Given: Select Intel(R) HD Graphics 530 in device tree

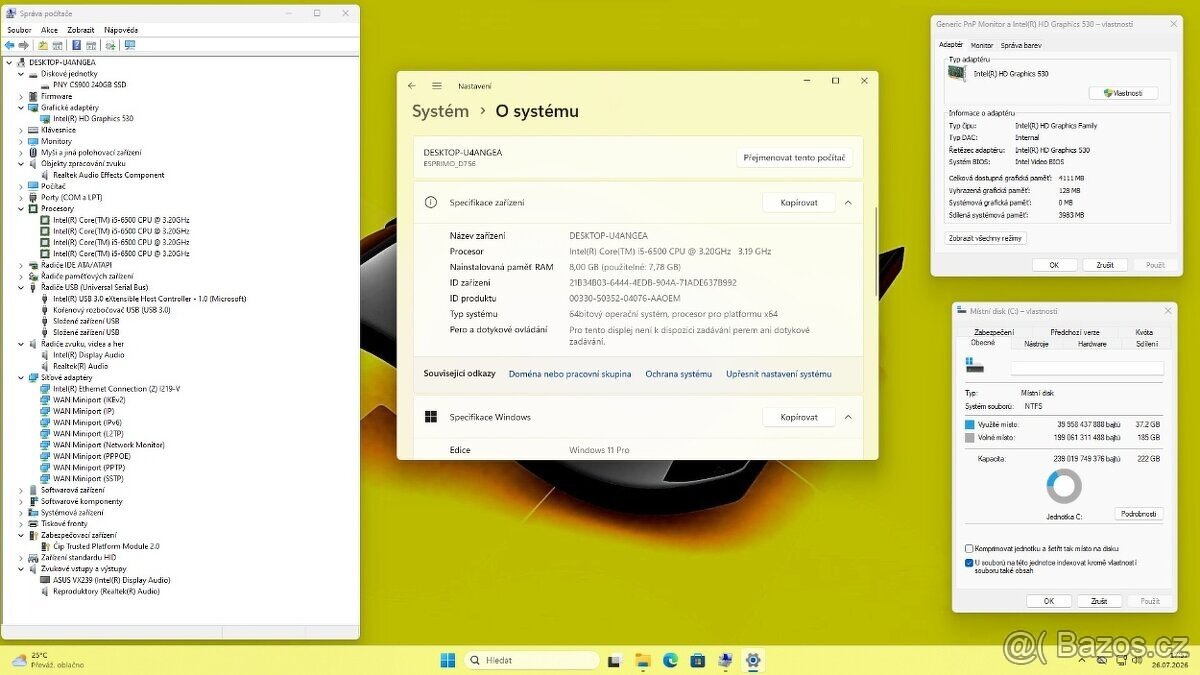Looking at the screenshot, I should (x=93, y=118).
